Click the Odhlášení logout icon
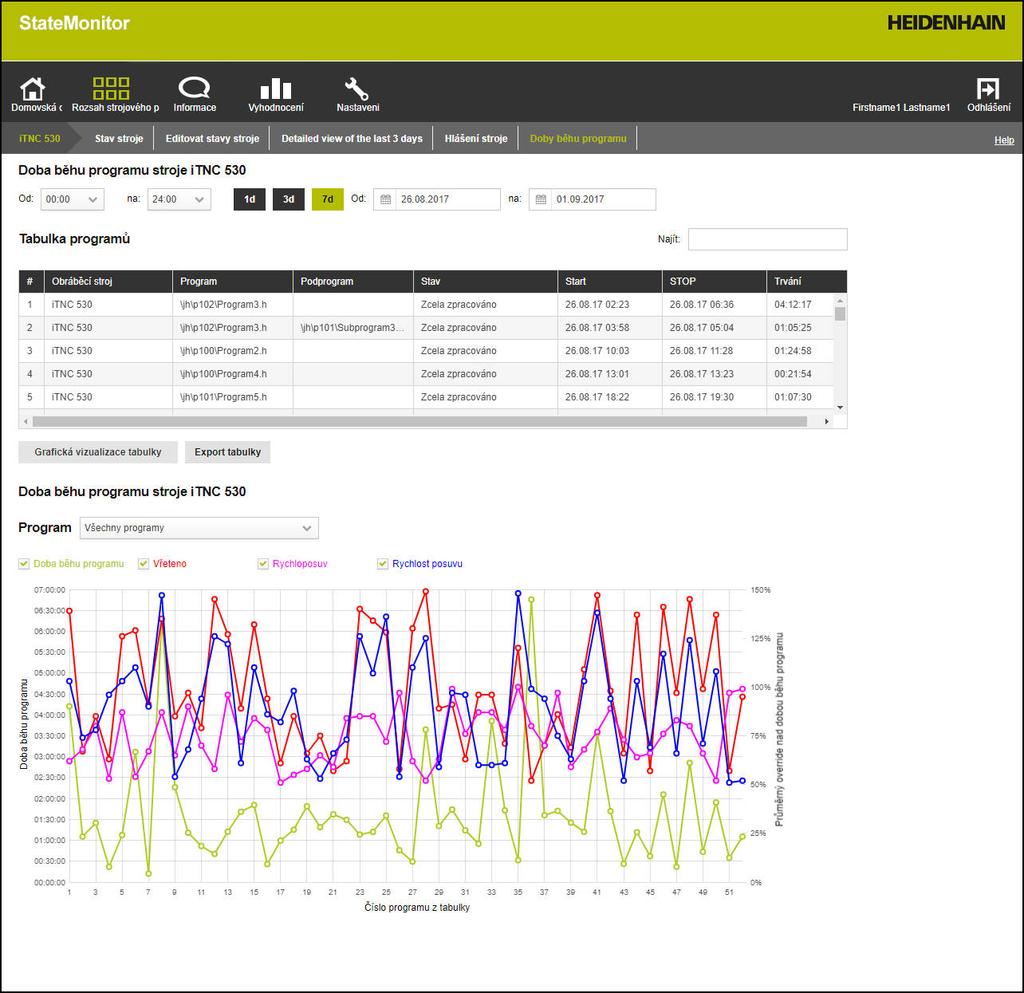Screen dimensions: 1024x993 [x=988, y=88]
